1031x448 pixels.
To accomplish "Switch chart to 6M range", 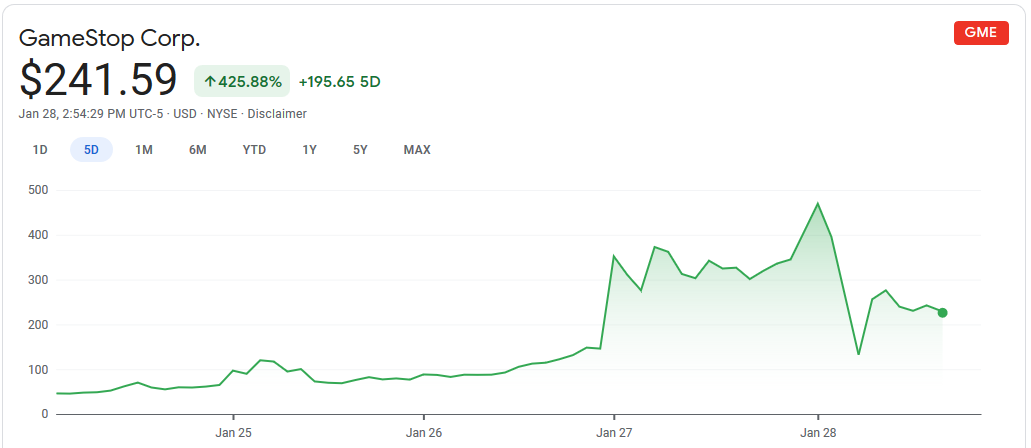I will click(x=198, y=150).
